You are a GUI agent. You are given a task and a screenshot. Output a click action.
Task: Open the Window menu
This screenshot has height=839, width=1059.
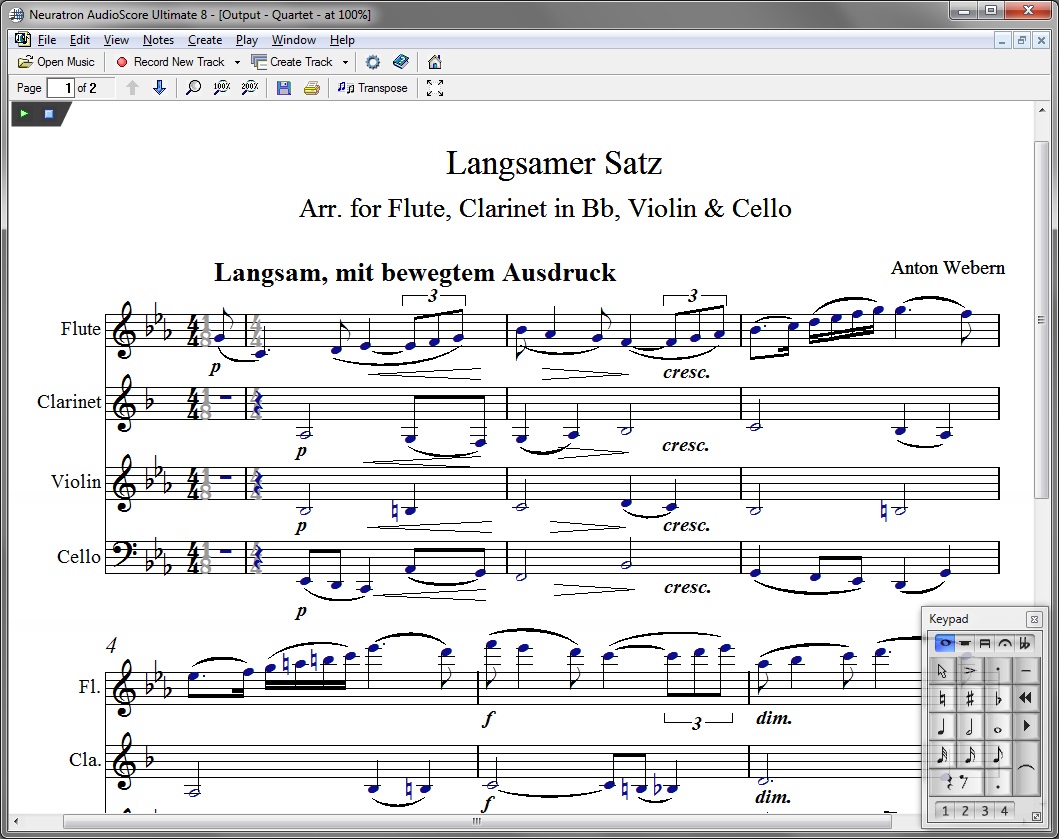294,40
